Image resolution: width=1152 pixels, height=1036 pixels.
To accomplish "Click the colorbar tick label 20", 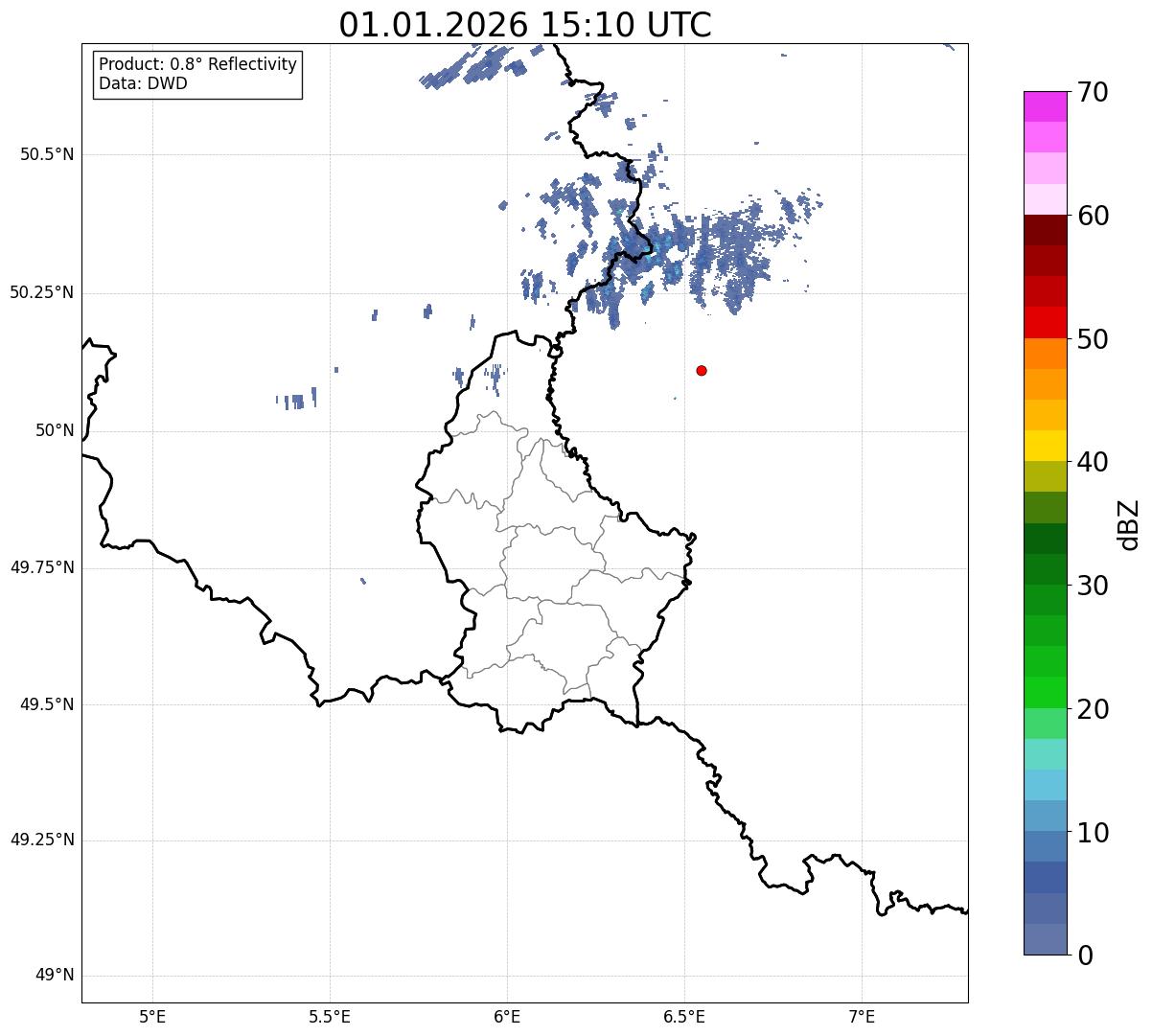I will coord(1093,709).
